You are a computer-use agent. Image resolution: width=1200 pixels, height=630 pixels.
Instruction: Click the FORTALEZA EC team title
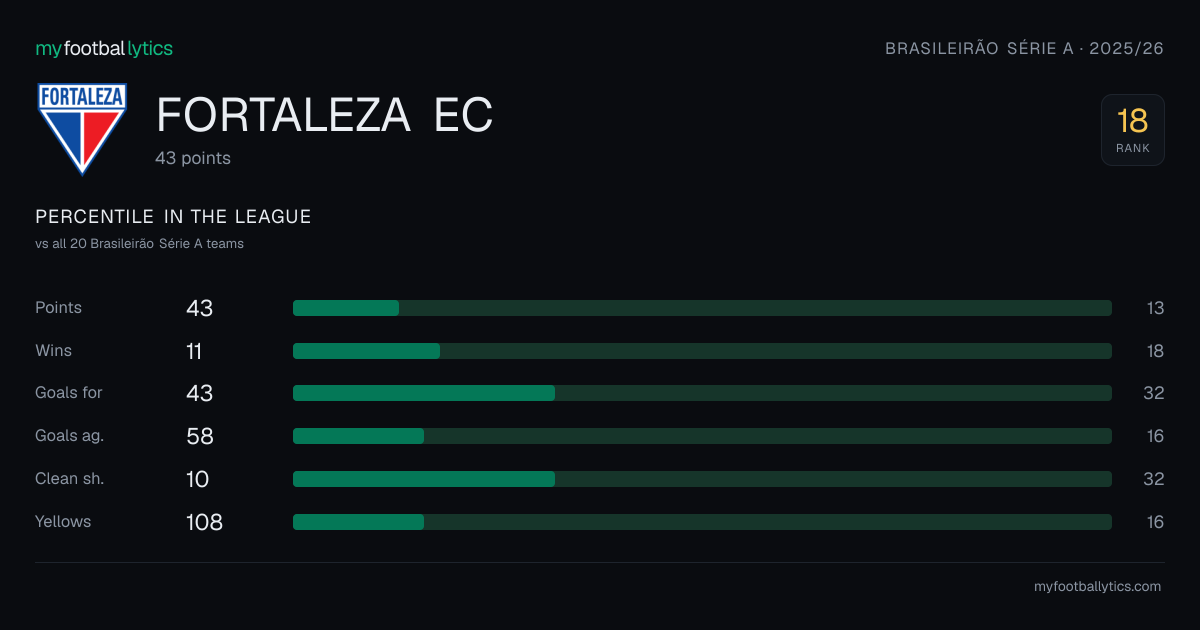point(325,116)
